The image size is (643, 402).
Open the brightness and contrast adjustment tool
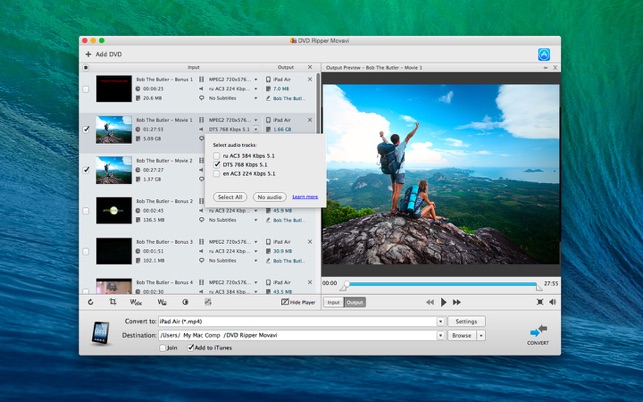pyautogui.click(x=185, y=302)
